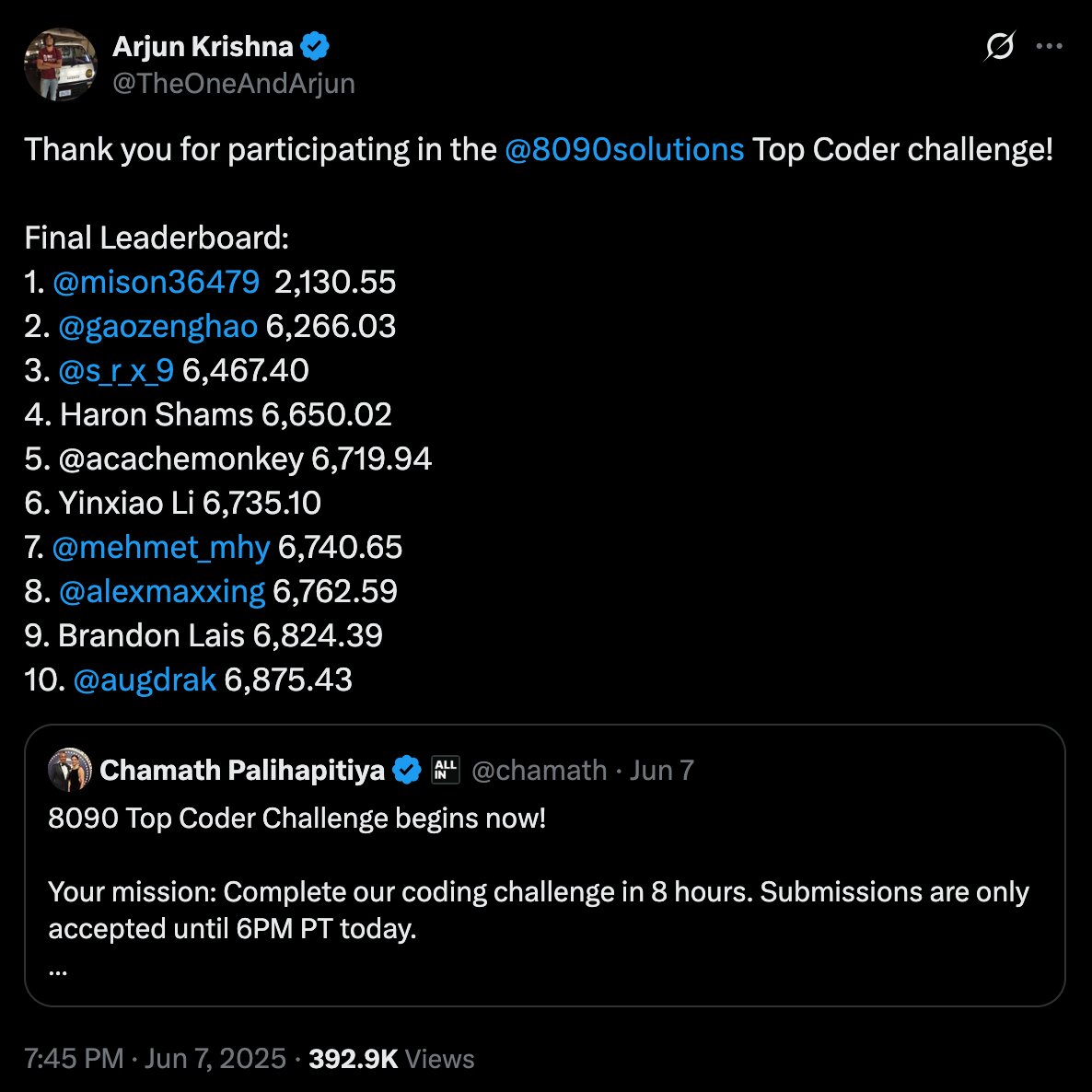Visit the @gaozenghao profile mention
This screenshot has height=1092, width=1092.
(x=157, y=326)
